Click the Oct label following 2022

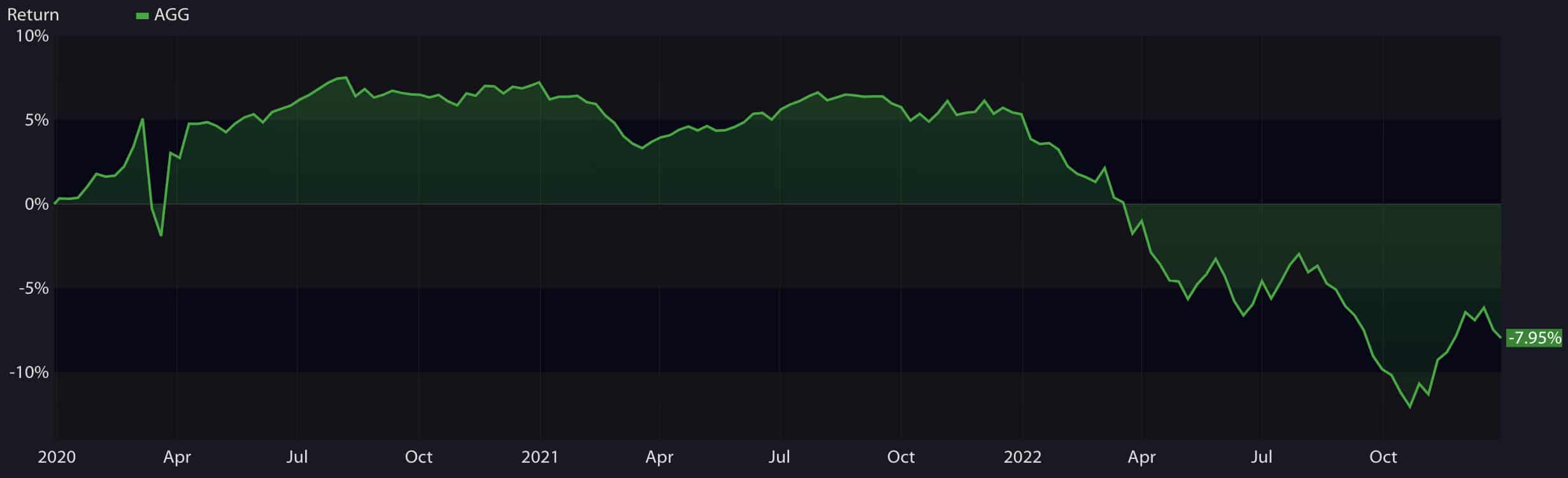pyautogui.click(x=1383, y=457)
